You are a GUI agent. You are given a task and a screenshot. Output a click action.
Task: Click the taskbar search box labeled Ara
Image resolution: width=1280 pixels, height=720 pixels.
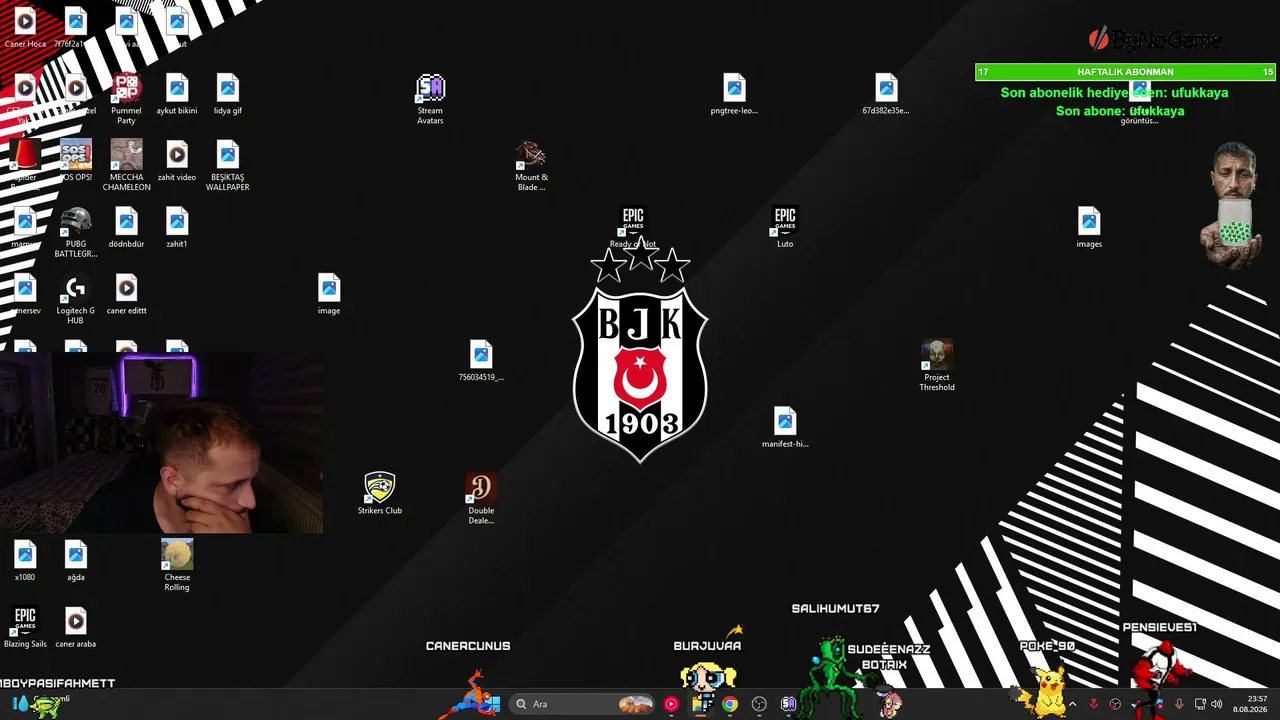pos(582,704)
